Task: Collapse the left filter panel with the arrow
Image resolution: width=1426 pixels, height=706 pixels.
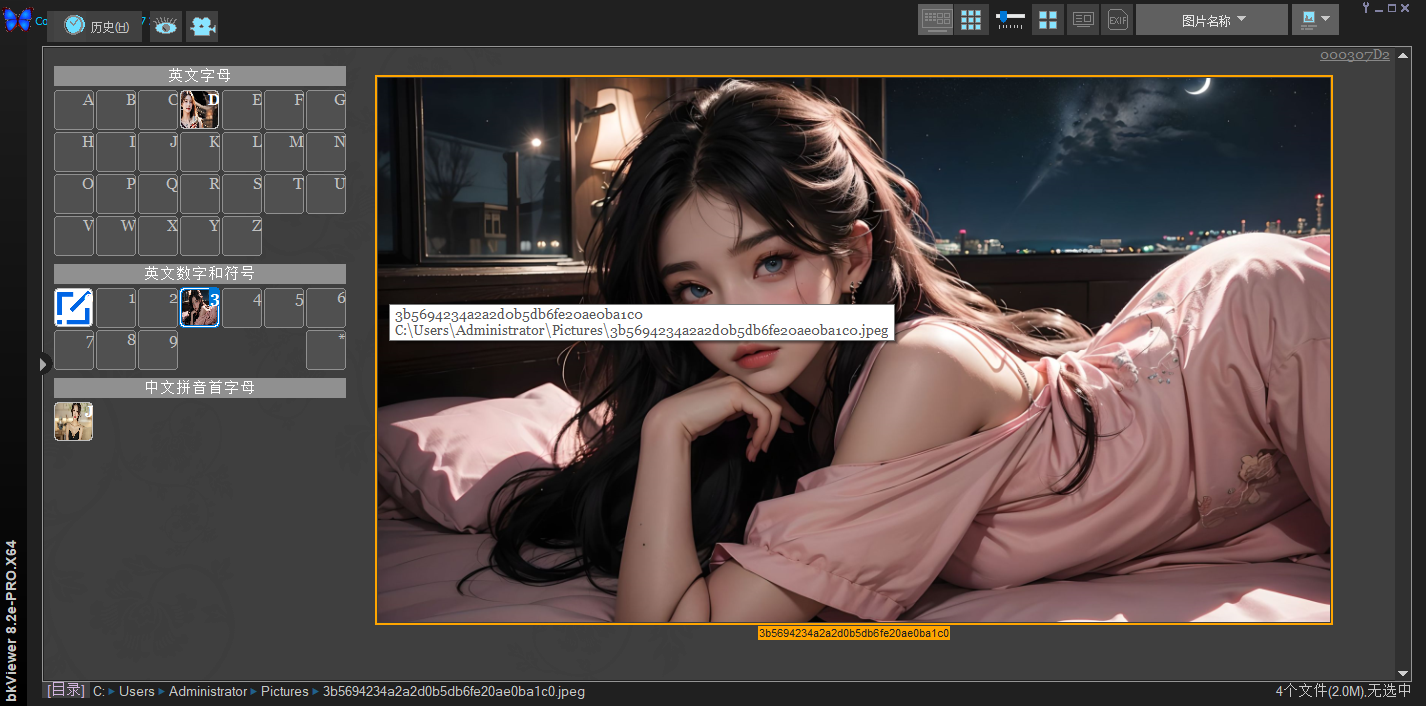Action: 43,364
